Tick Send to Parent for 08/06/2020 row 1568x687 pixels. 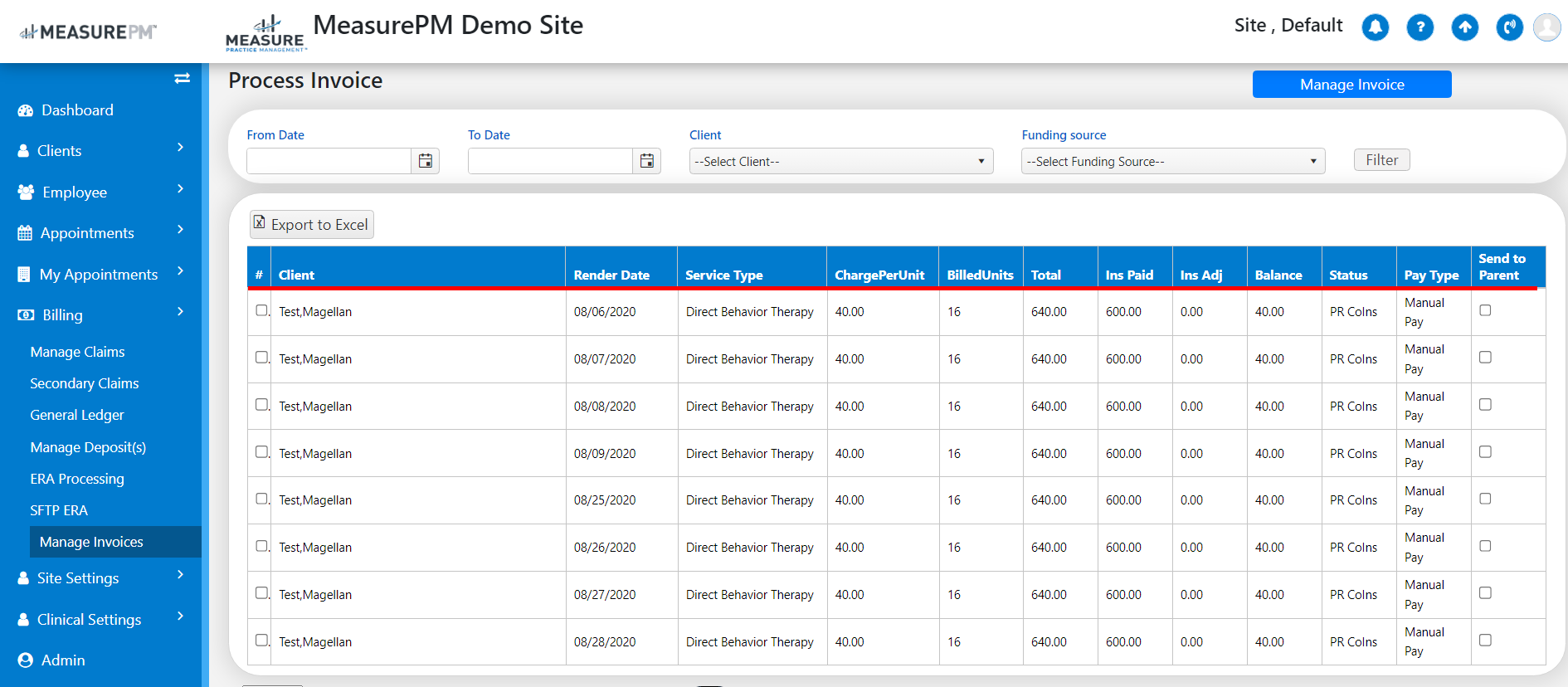click(1485, 310)
